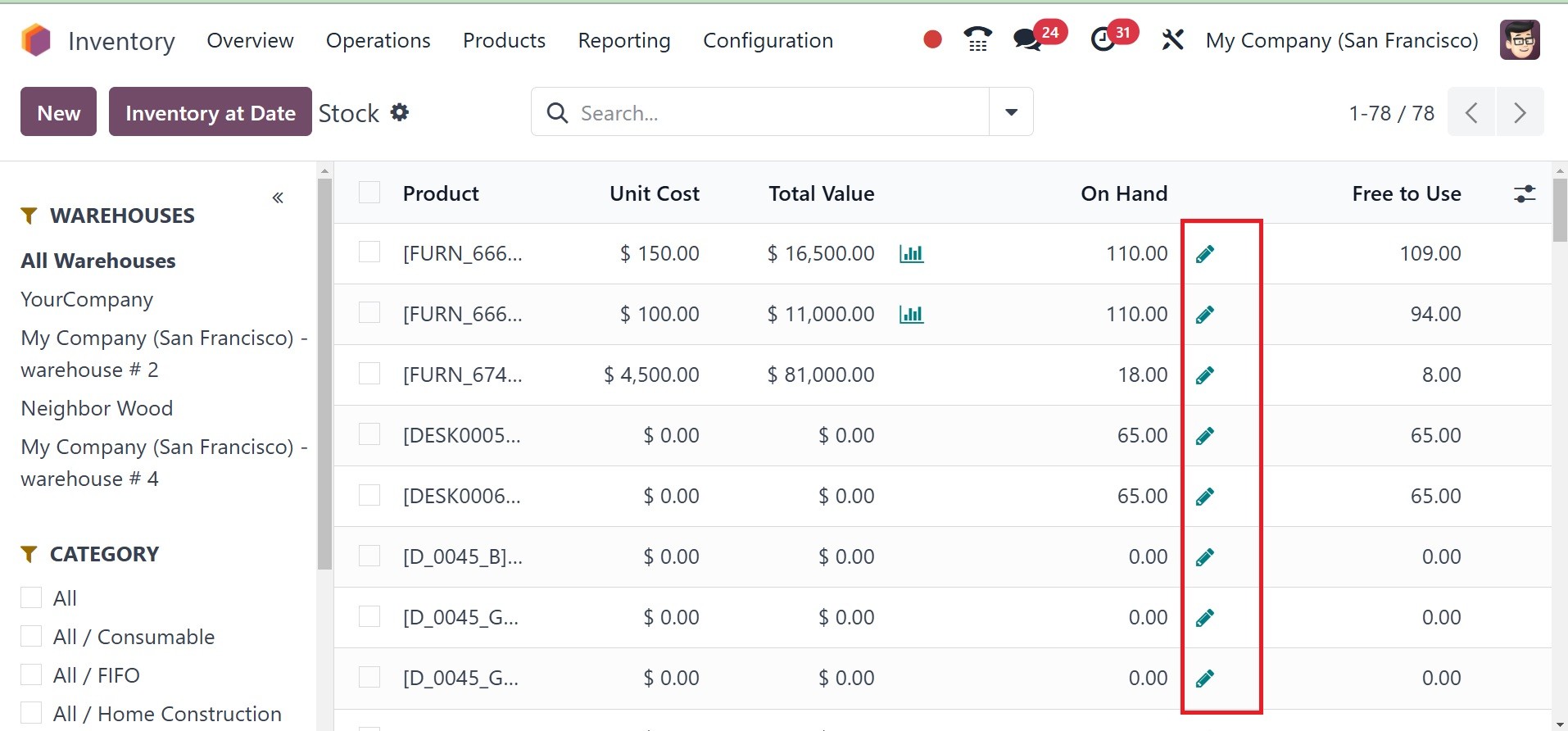Open the debug tools wrench icon

tap(1172, 39)
